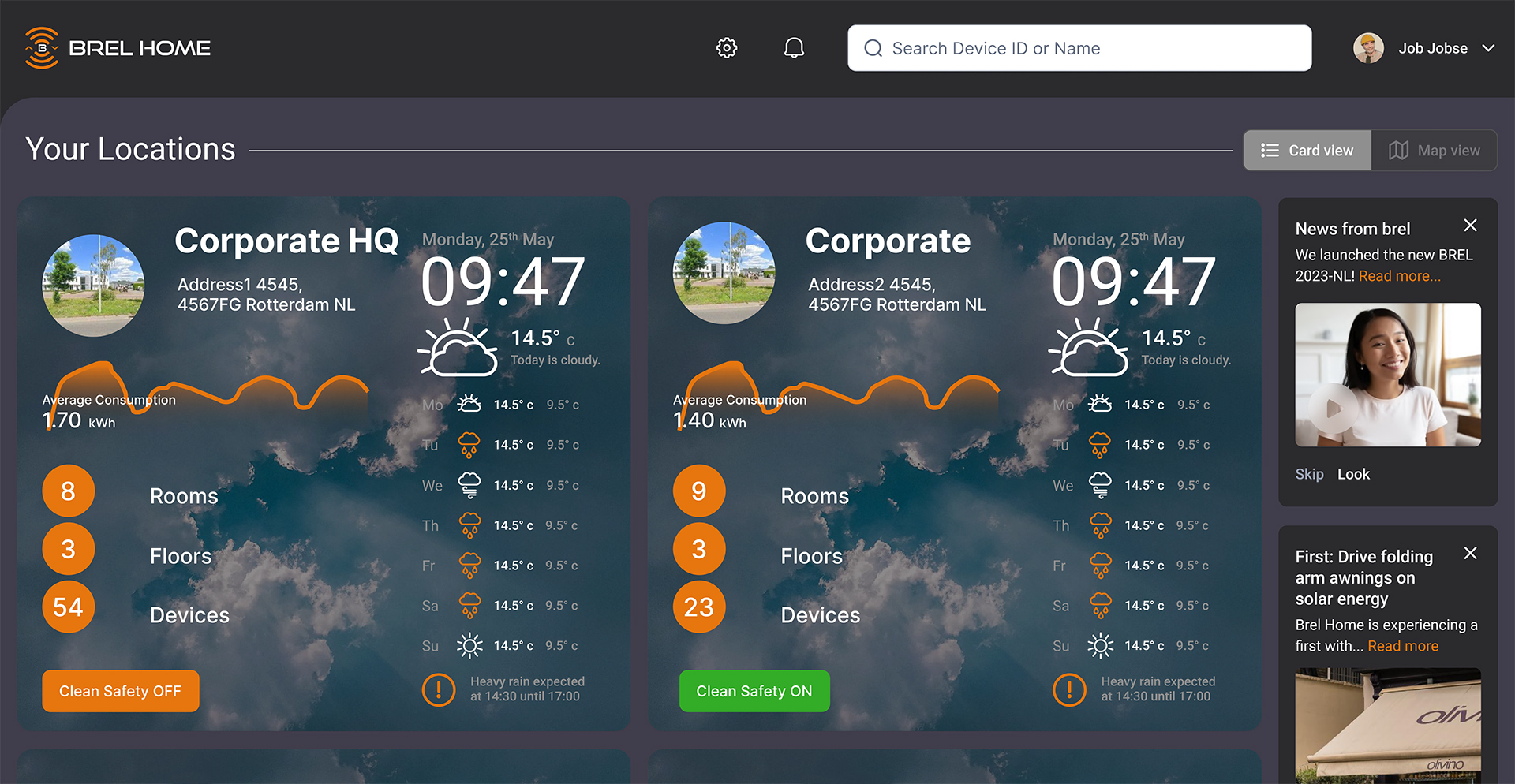
Task: Click Sunday's sun icon on Corporate HQ forecast
Action: pos(469,646)
